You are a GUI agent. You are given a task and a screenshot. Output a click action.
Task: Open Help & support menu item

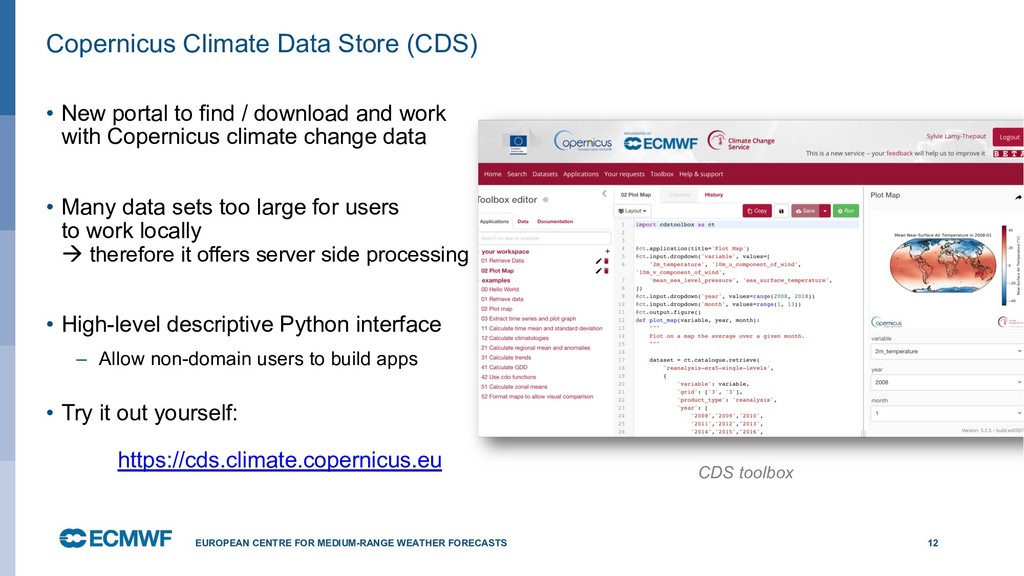701,174
